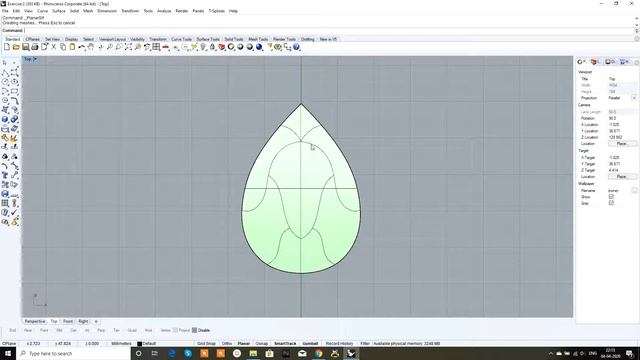This screenshot has height=360, width=640.
Task: Click the New file icon
Action: (7, 47)
